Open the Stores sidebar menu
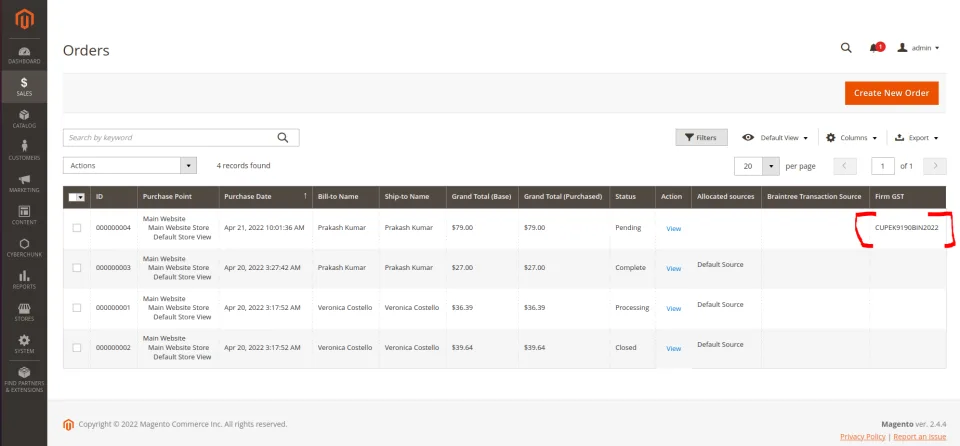The height and width of the screenshot is (446, 960). click(24, 312)
